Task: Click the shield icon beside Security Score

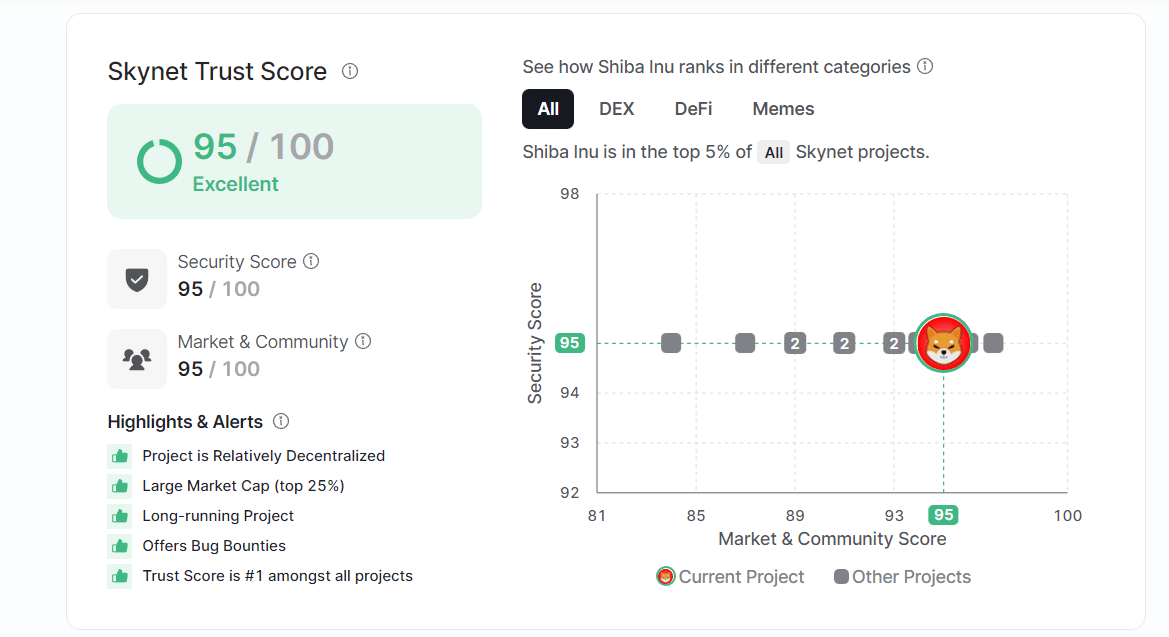Action: (137, 279)
